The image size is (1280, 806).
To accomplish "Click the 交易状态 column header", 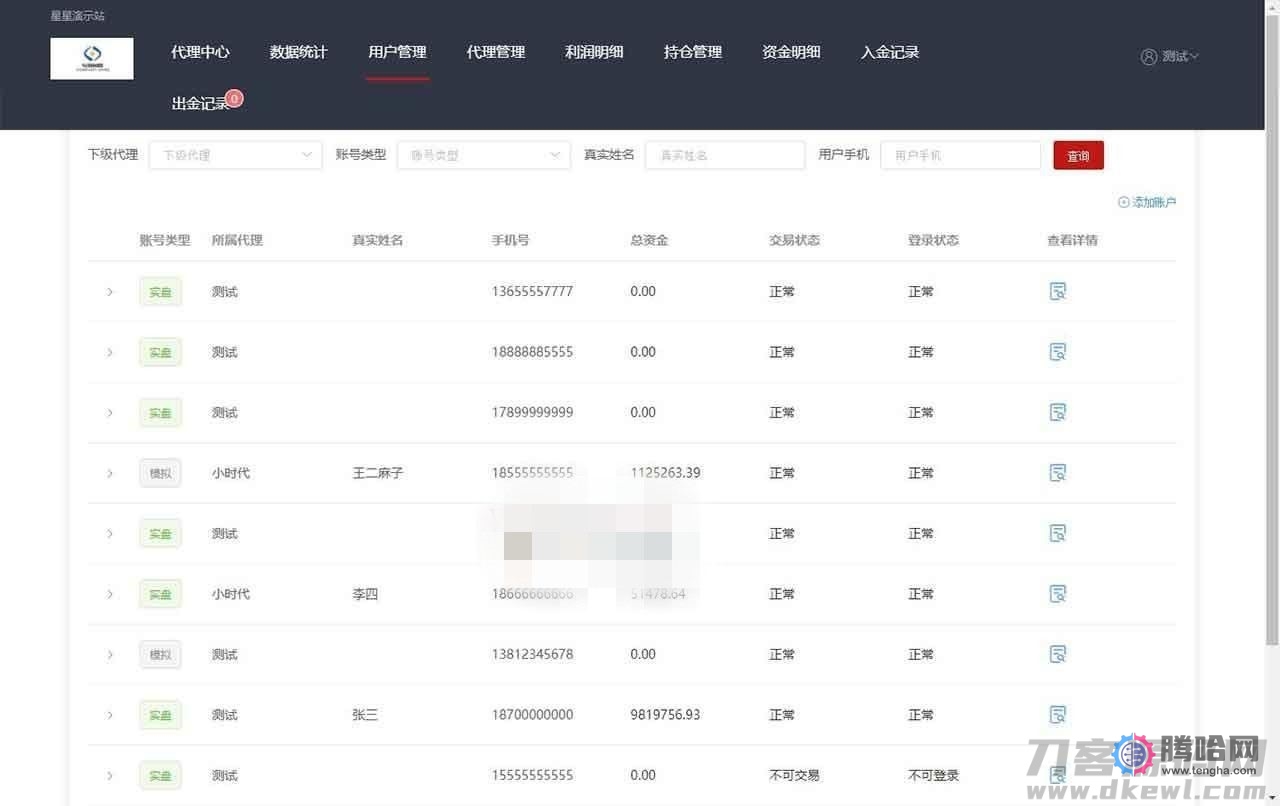I will coord(794,240).
